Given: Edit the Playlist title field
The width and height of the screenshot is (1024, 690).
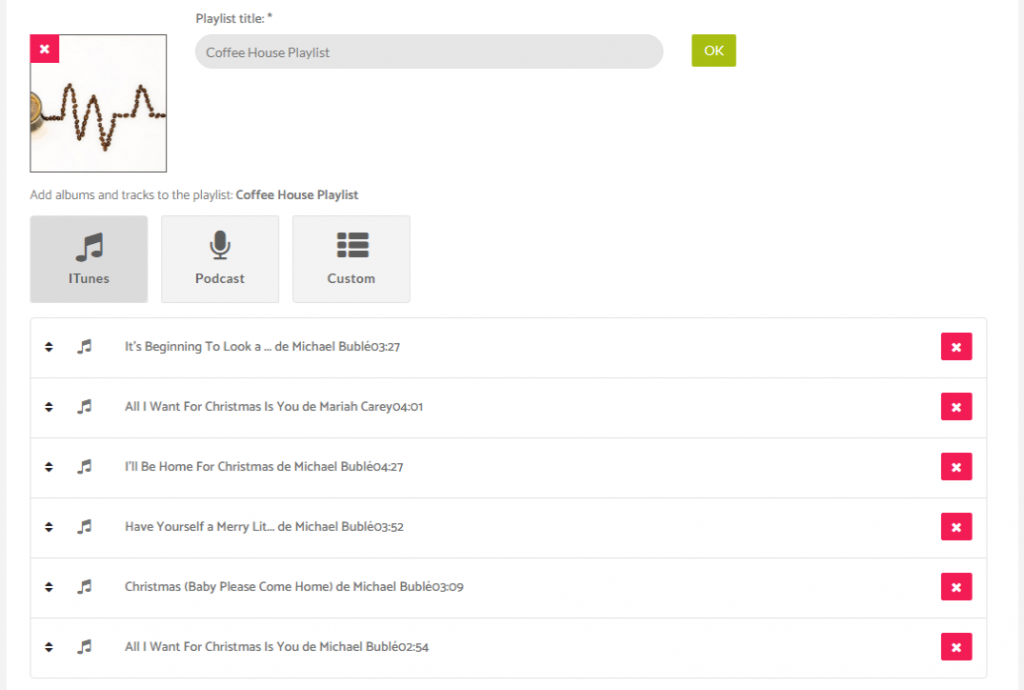Looking at the screenshot, I should pyautogui.click(x=429, y=52).
